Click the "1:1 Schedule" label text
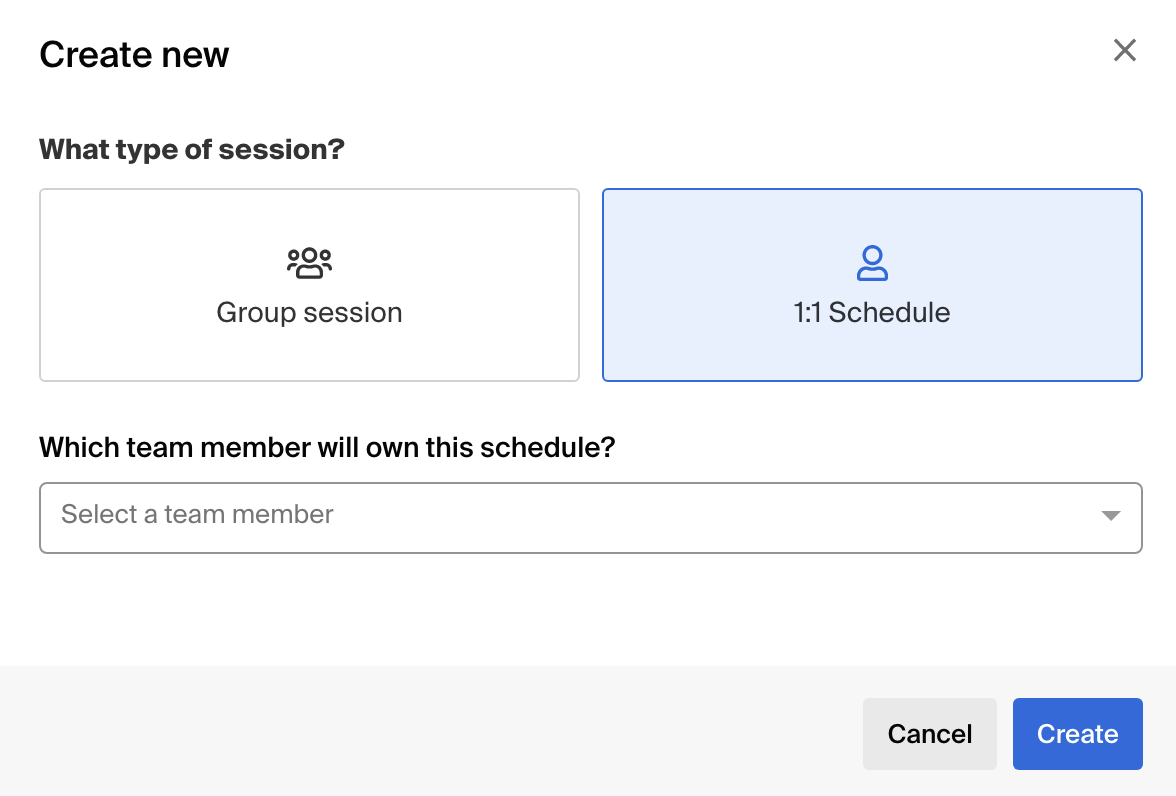This screenshot has height=796, width=1176. tap(872, 313)
